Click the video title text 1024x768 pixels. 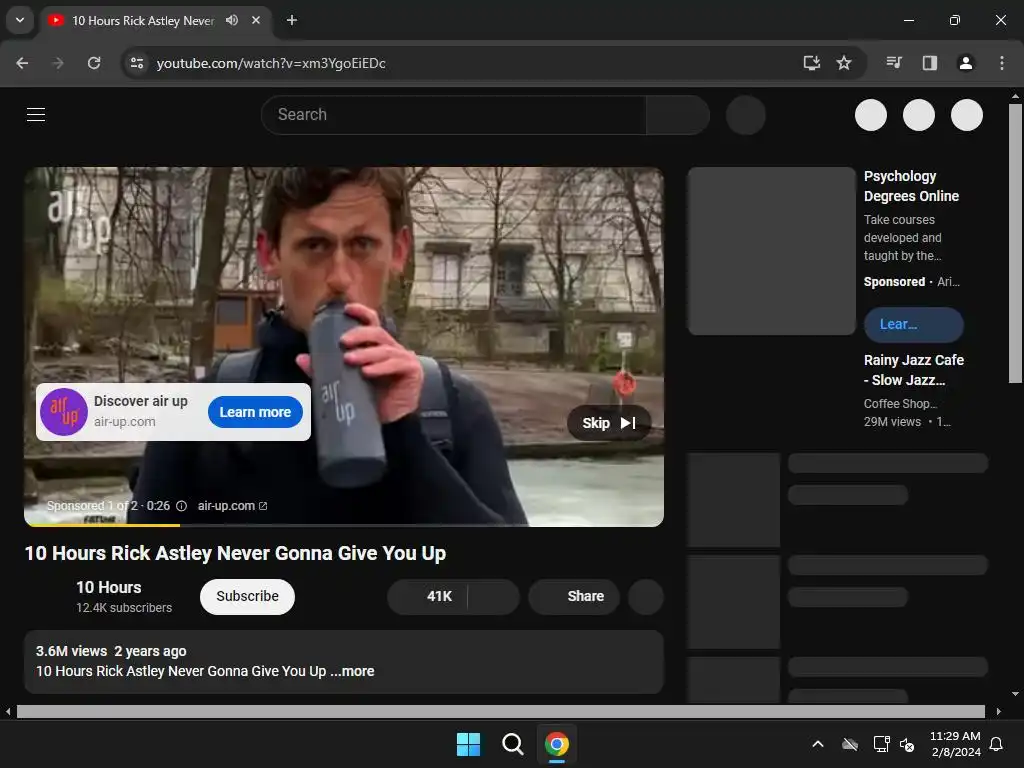(x=235, y=553)
